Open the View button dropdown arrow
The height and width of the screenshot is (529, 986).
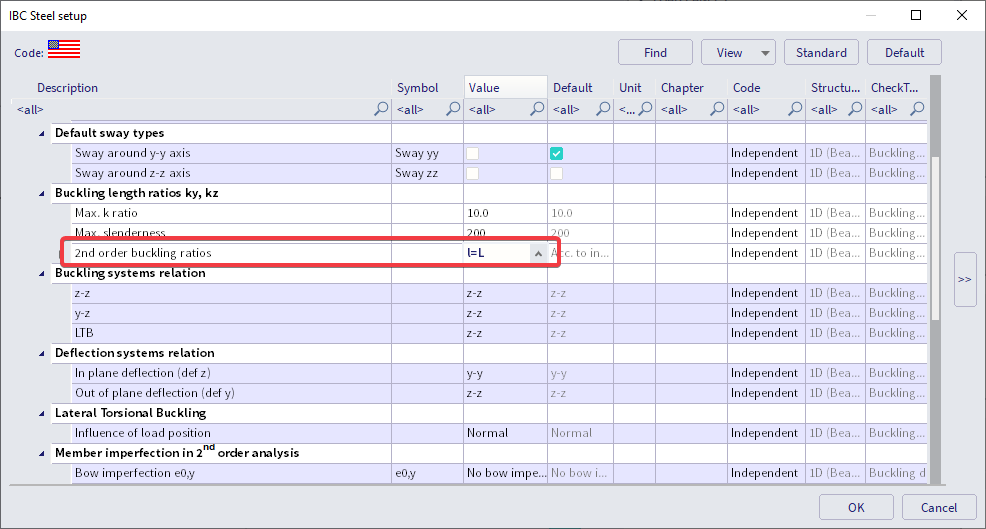pyautogui.click(x=765, y=53)
